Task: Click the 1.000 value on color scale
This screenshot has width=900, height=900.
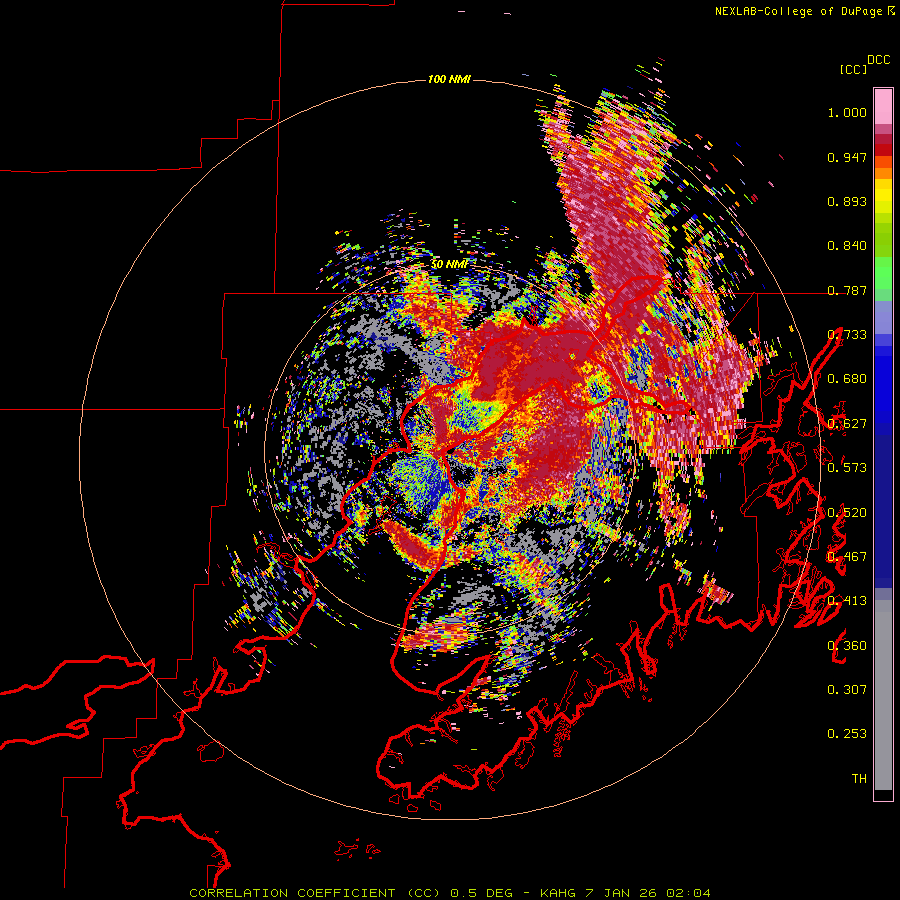Action: (x=847, y=112)
